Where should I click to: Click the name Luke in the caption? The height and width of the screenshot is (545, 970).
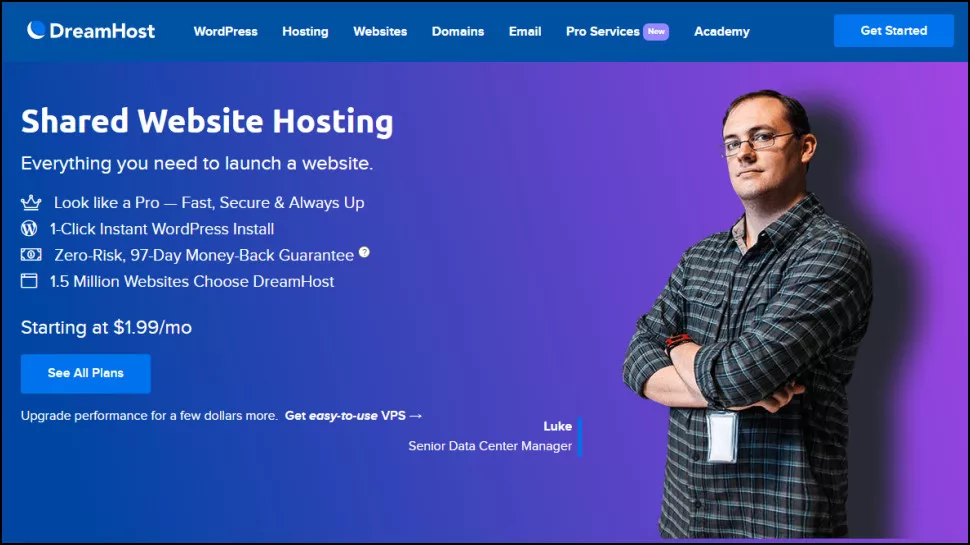tap(557, 426)
